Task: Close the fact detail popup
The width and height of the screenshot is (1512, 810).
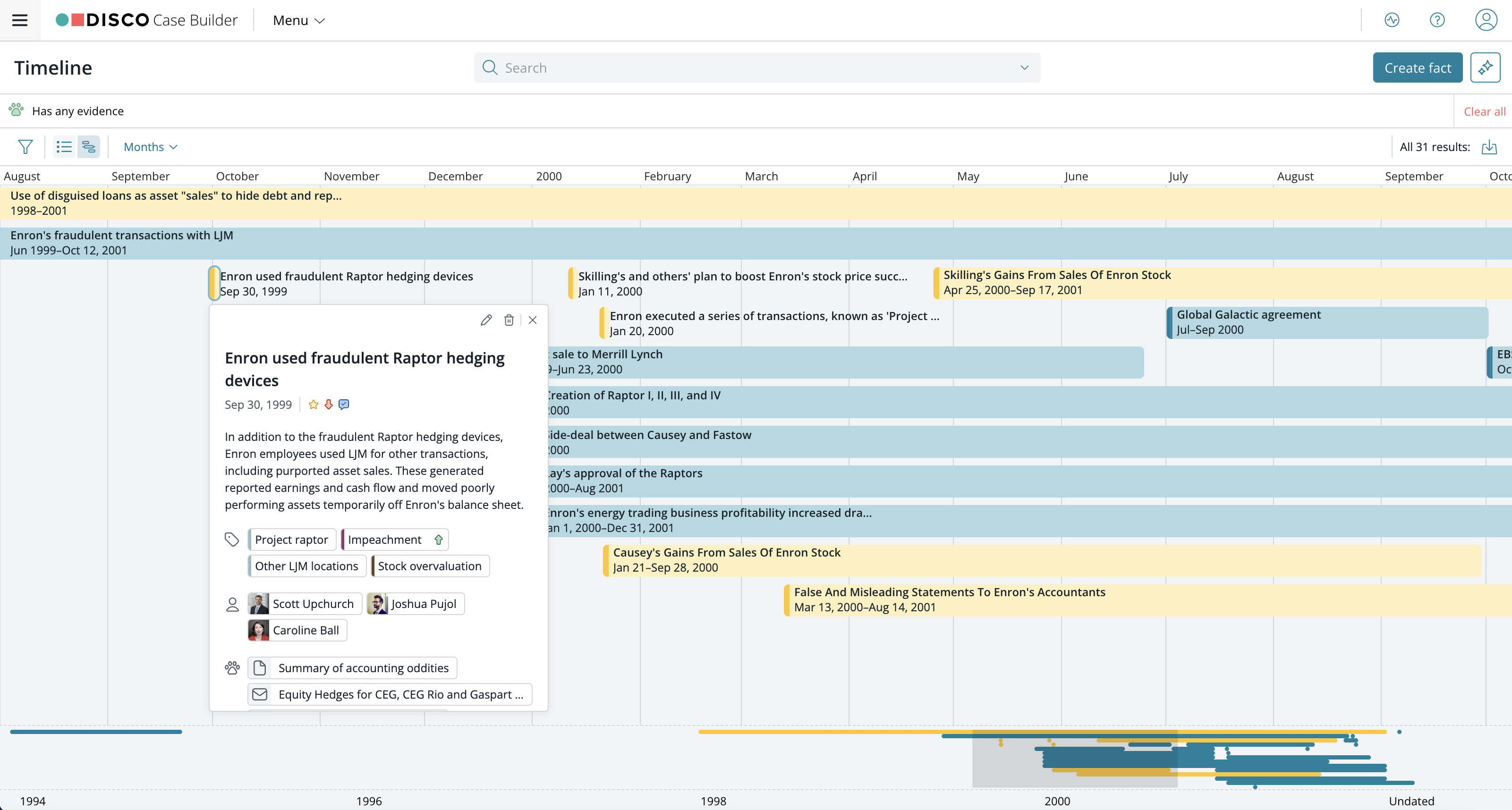Action: coord(532,320)
